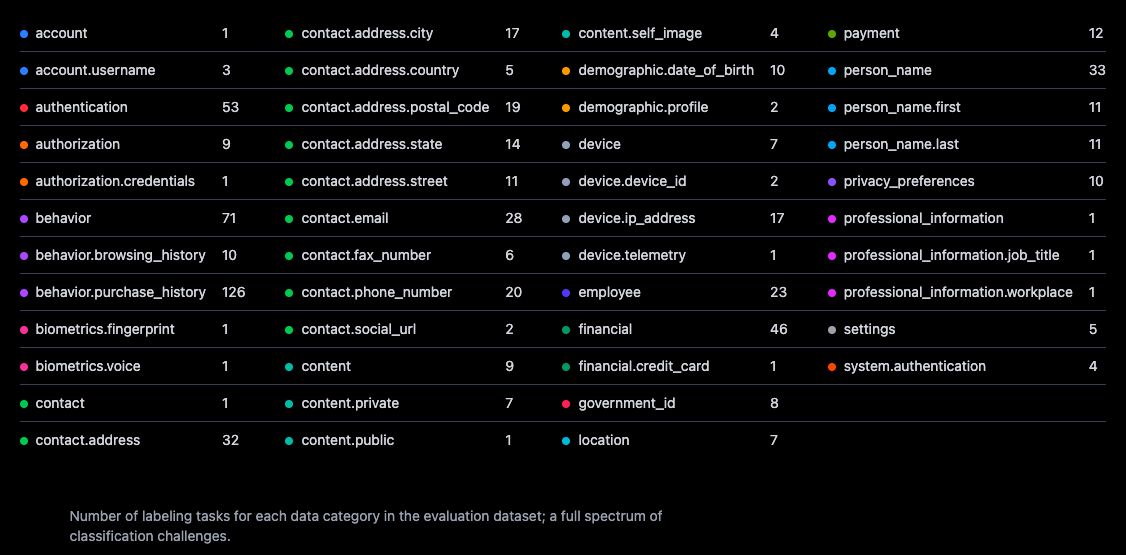Screen dimensions: 1126x555
Task: Select the 'behavior.browsing_history' entry
Action: [x=120, y=255]
